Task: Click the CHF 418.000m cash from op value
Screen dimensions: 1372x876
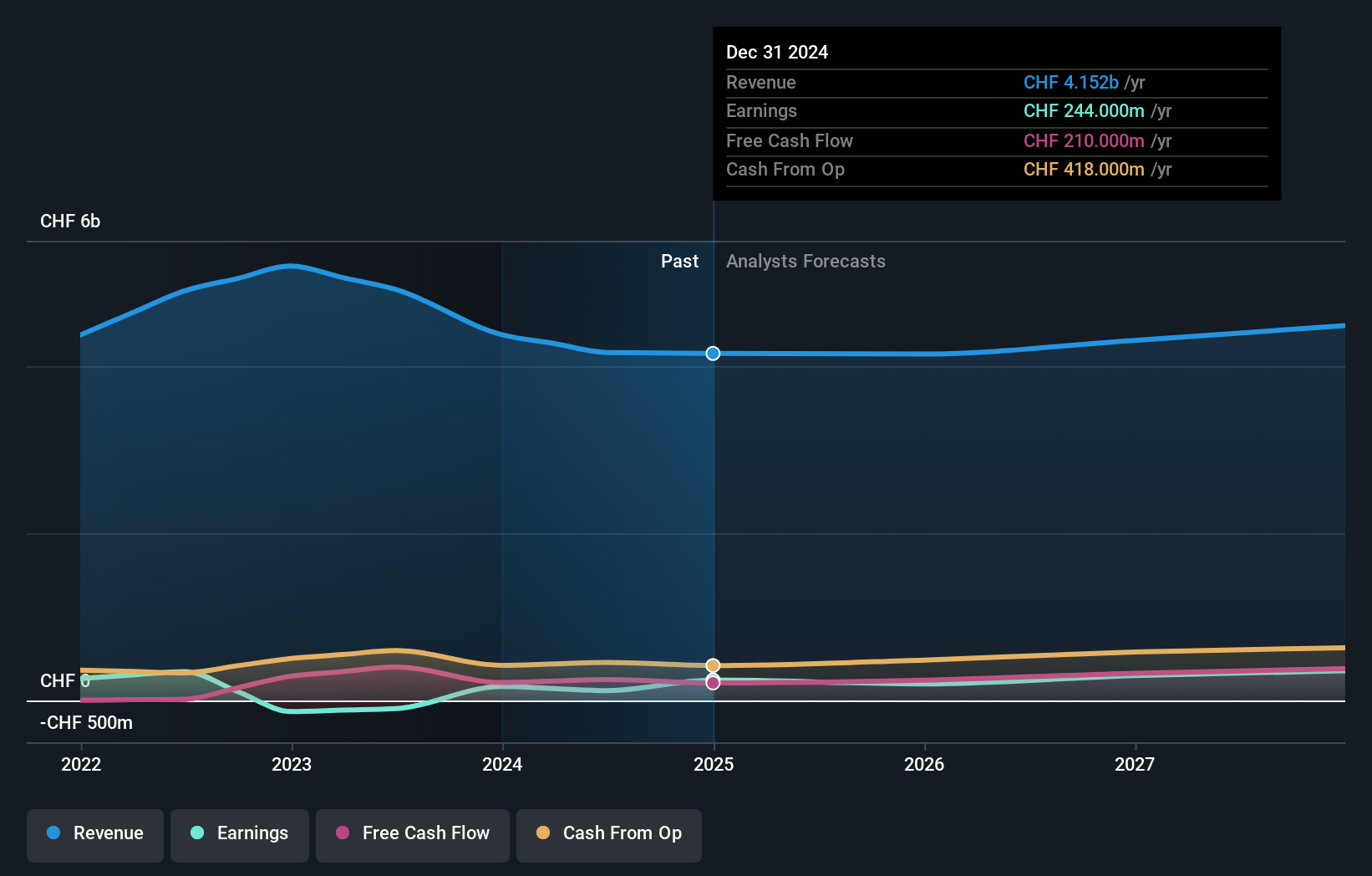Action: point(1084,169)
